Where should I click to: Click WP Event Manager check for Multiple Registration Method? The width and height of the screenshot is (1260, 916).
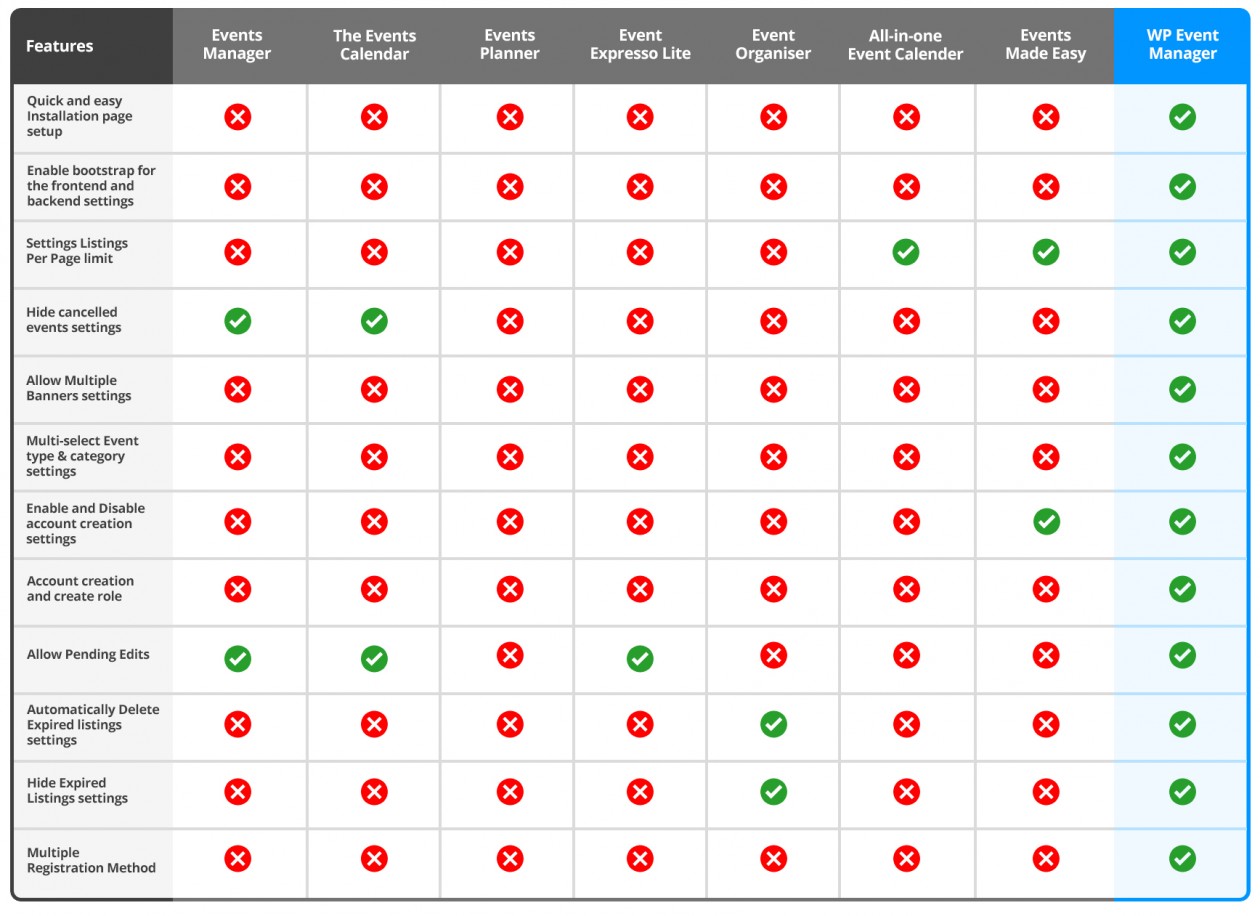(1182, 858)
